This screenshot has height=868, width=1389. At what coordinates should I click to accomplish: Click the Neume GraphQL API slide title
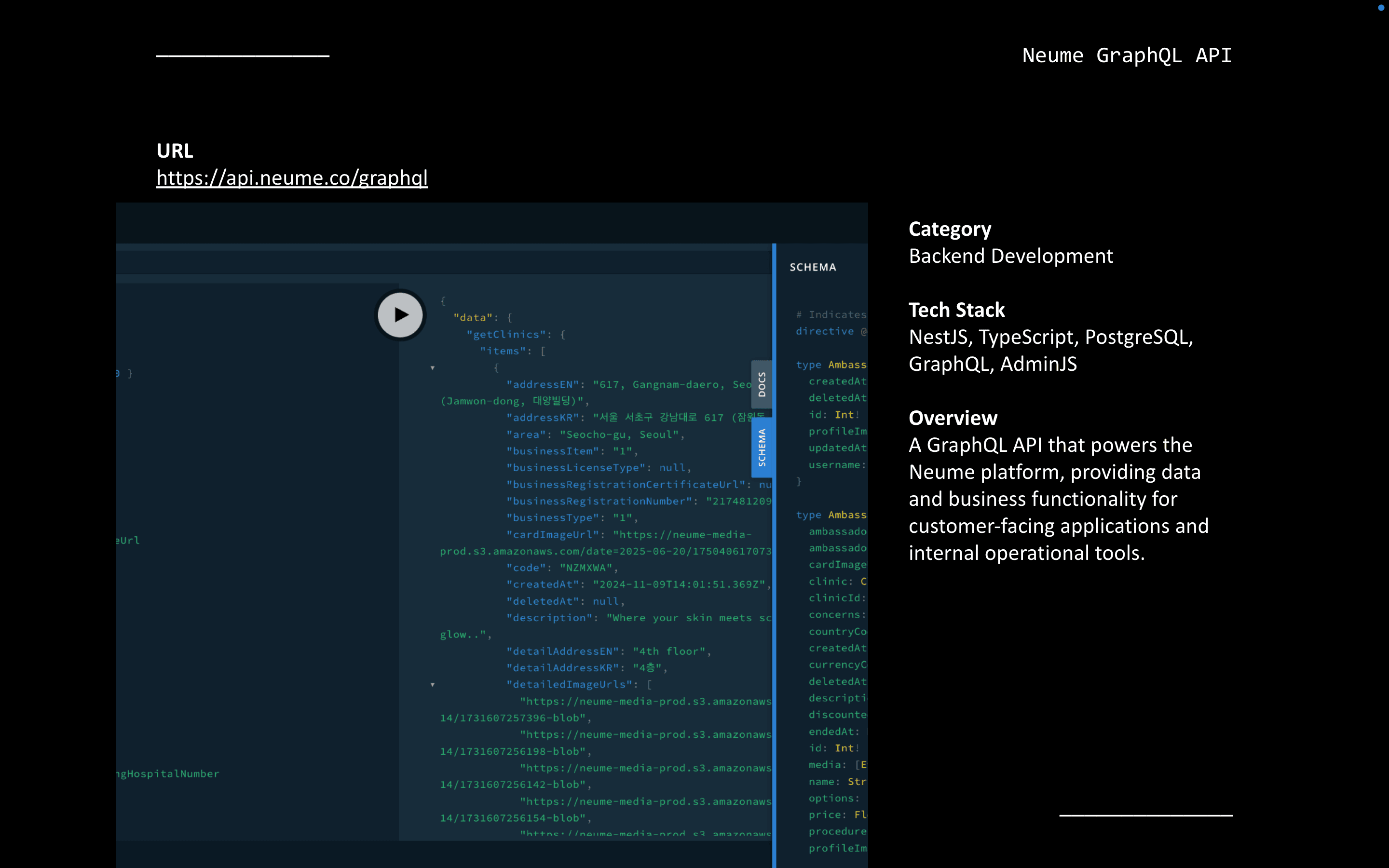(1127, 55)
